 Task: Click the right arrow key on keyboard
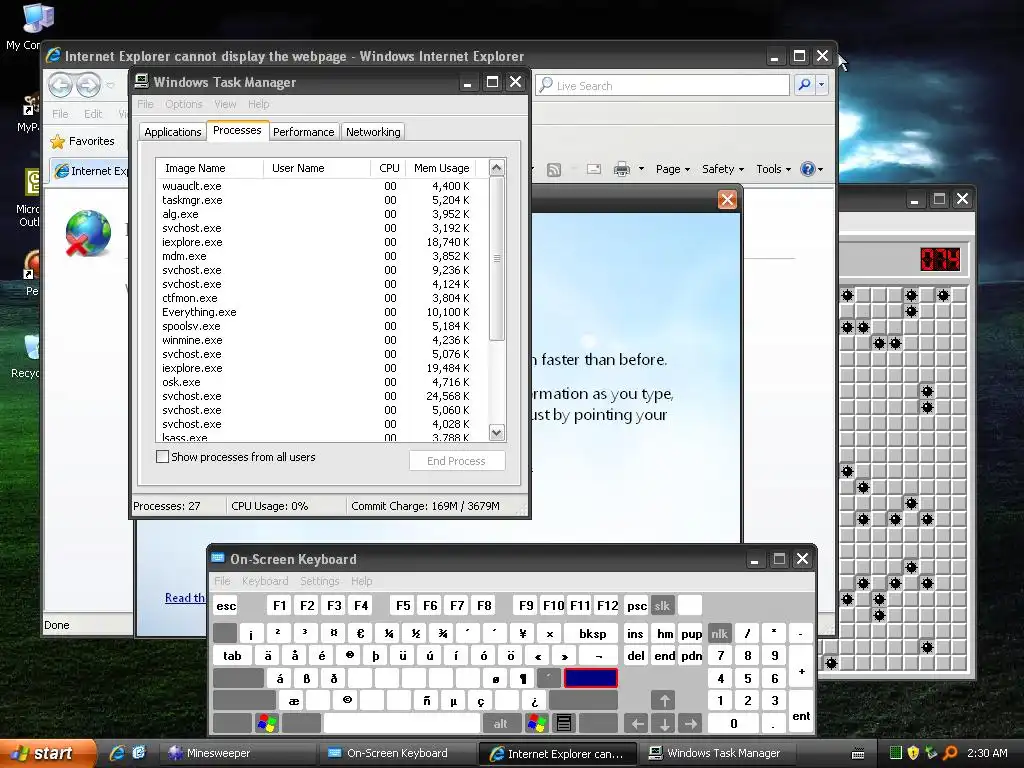tap(691, 723)
